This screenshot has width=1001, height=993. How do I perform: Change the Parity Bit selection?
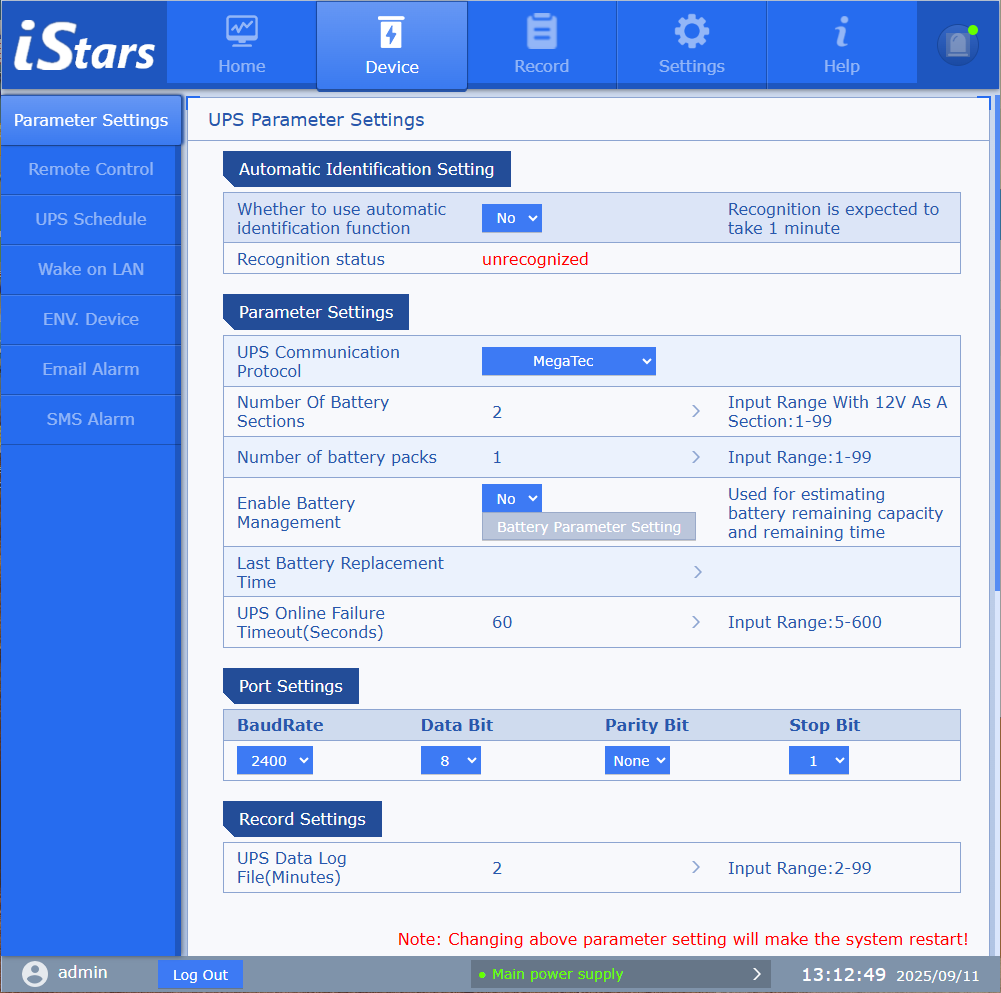point(637,761)
